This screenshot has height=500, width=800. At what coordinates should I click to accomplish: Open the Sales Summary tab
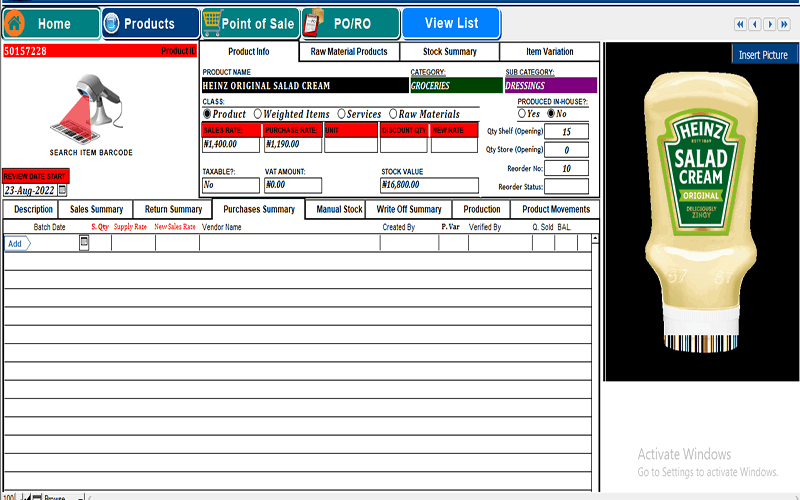coord(96,210)
